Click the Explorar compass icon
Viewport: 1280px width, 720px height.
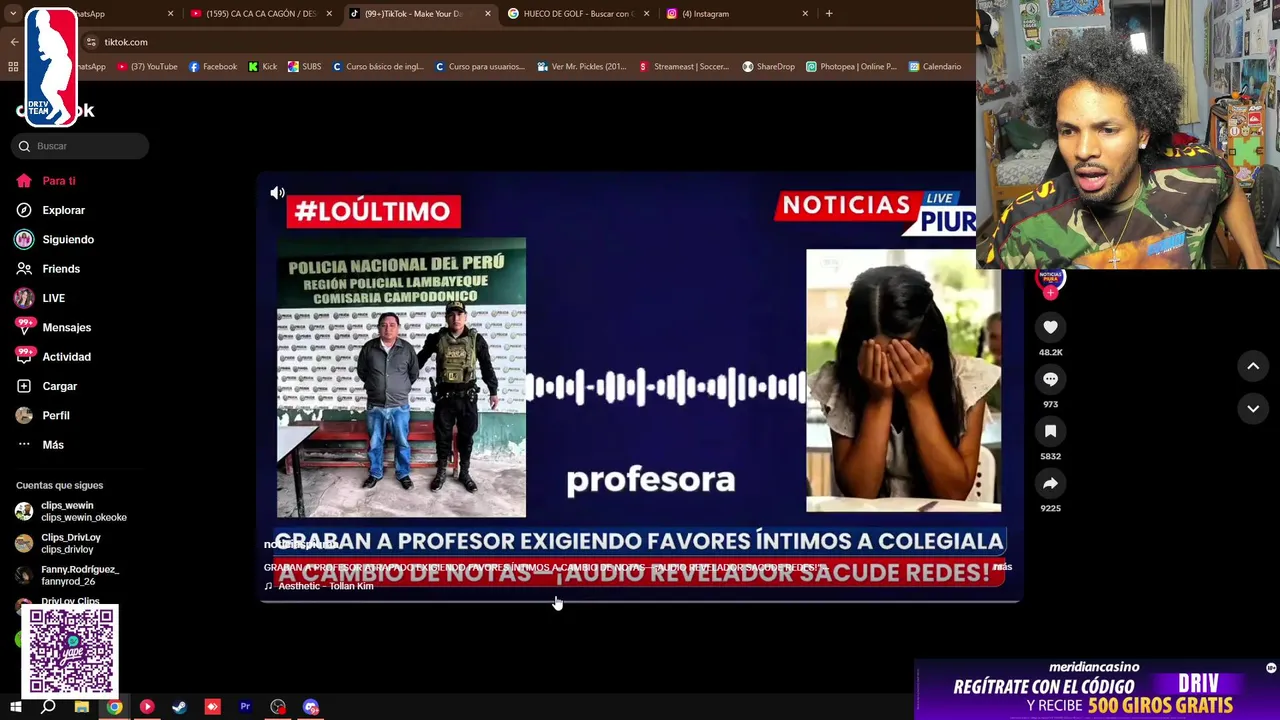point(24,210)
